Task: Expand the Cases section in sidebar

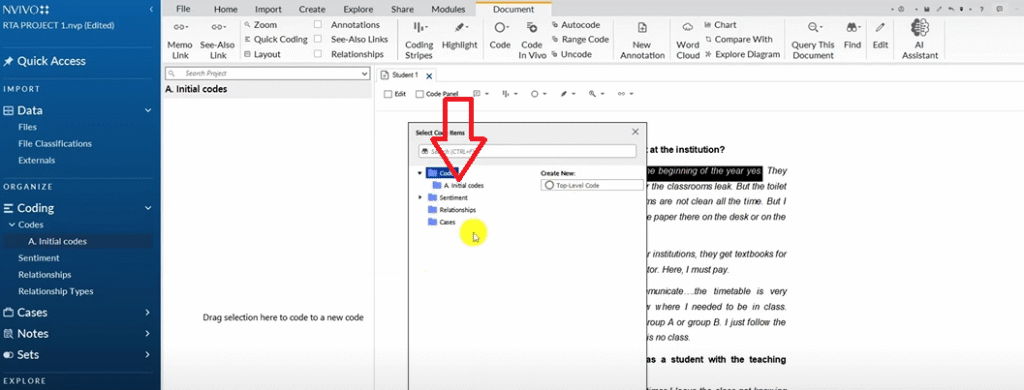Action: tap(148, 312)
